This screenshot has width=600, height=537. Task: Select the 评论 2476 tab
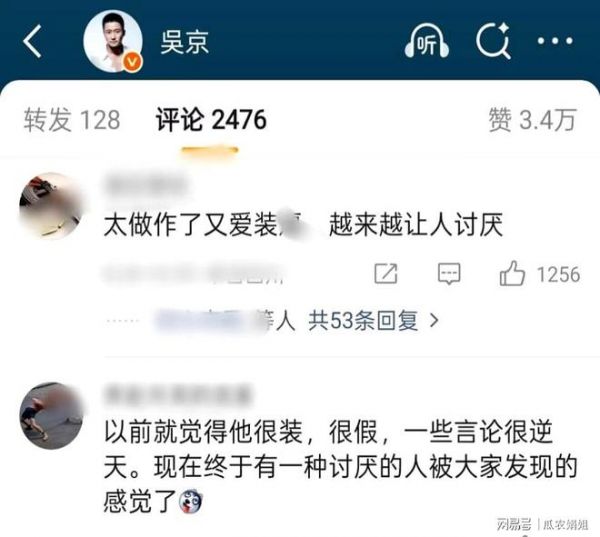click(x=211, y=120)
